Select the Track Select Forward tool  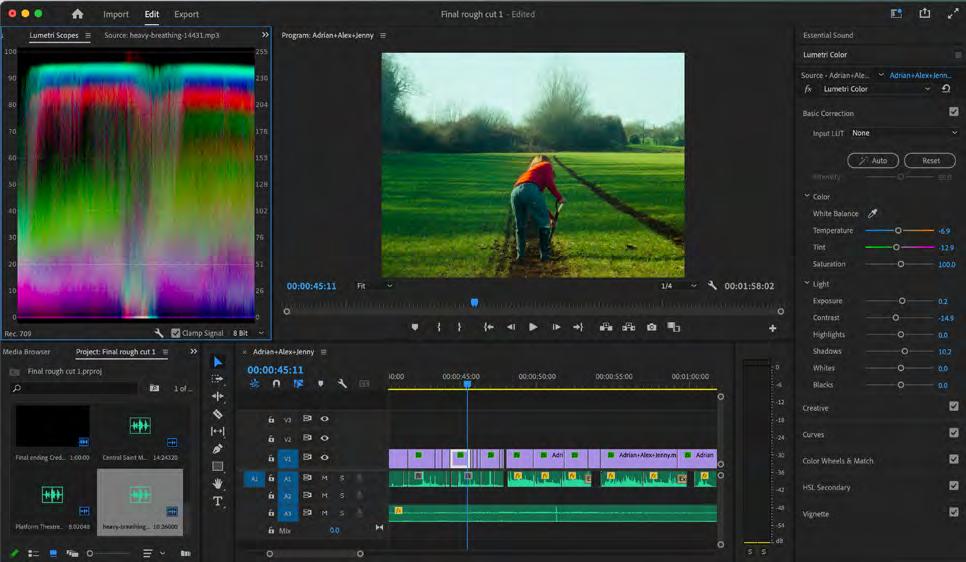[x=217, y=379]
